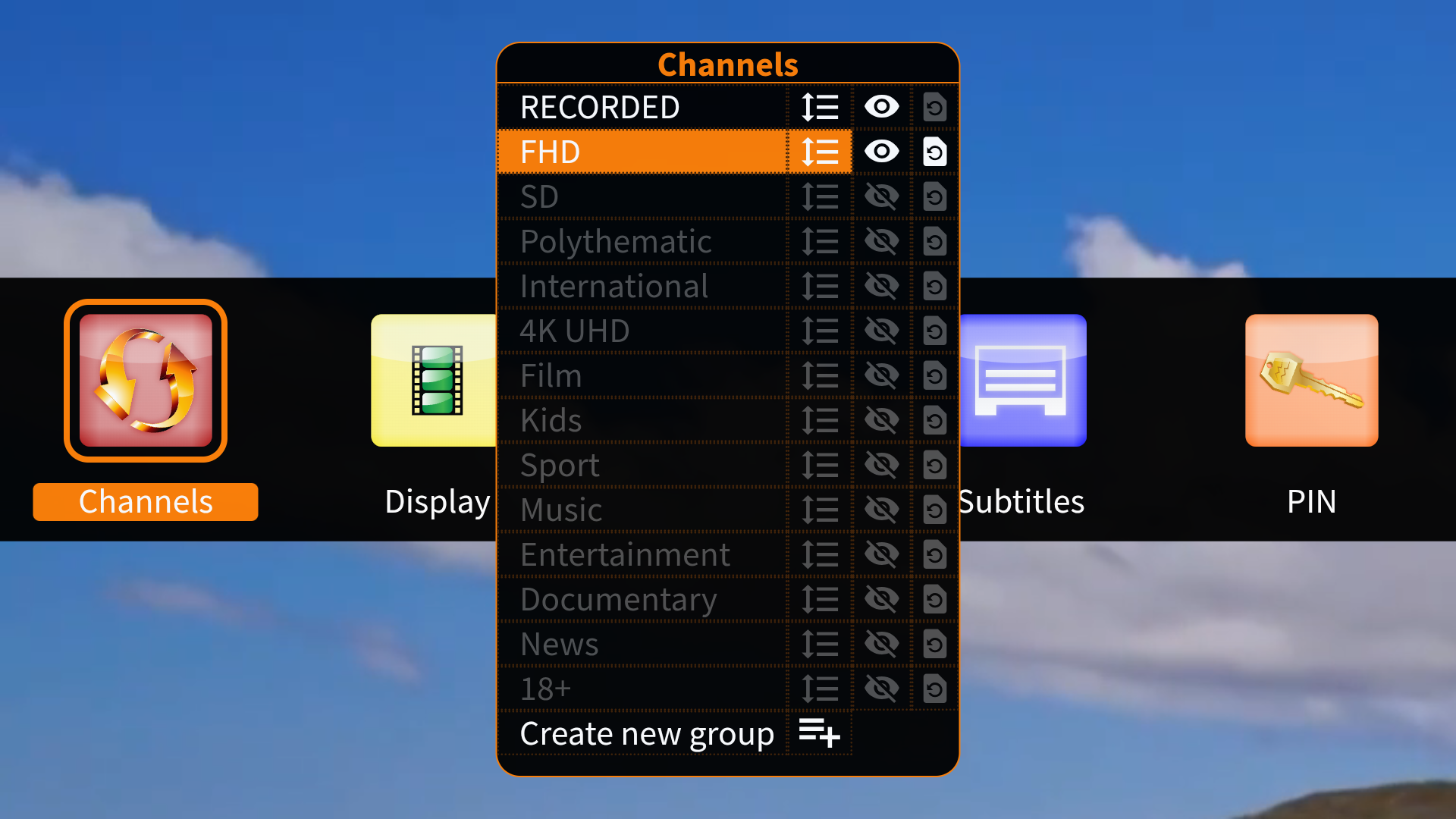The width and height of the screenshot is (1456, 819).
Task: Click reorder icon for News group
Action: [820, 645]
